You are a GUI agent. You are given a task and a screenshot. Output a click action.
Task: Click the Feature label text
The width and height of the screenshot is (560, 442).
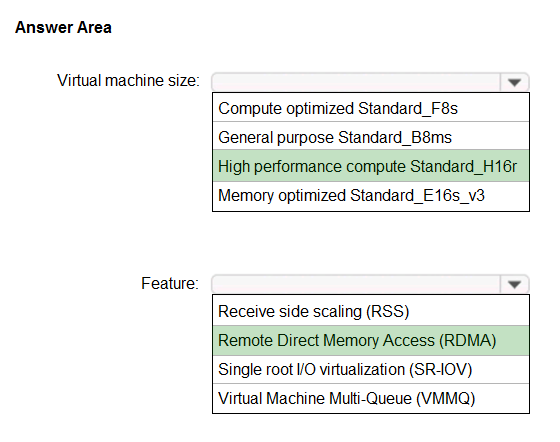170,283
